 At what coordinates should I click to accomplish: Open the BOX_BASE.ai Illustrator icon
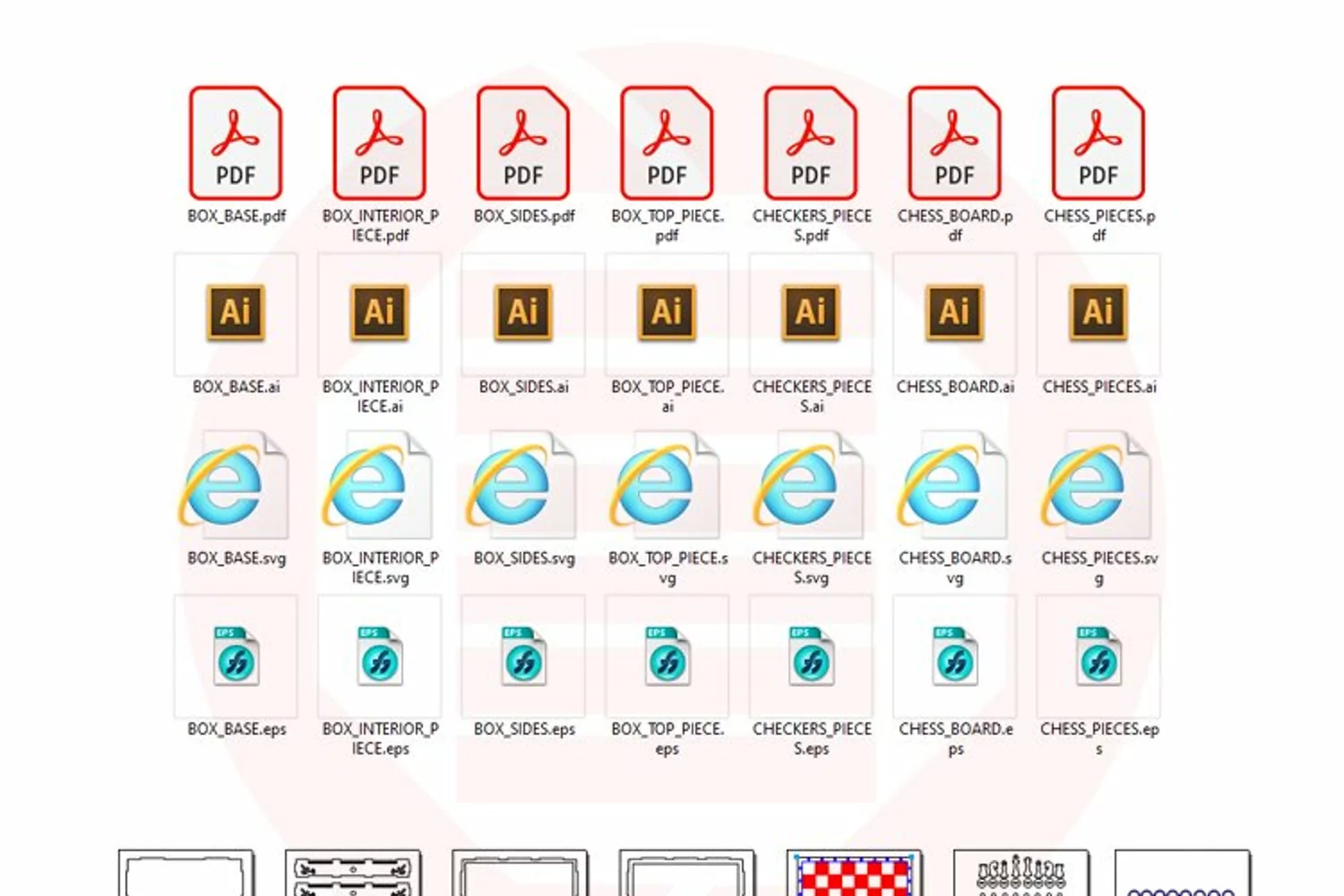(x=236, y=313)
